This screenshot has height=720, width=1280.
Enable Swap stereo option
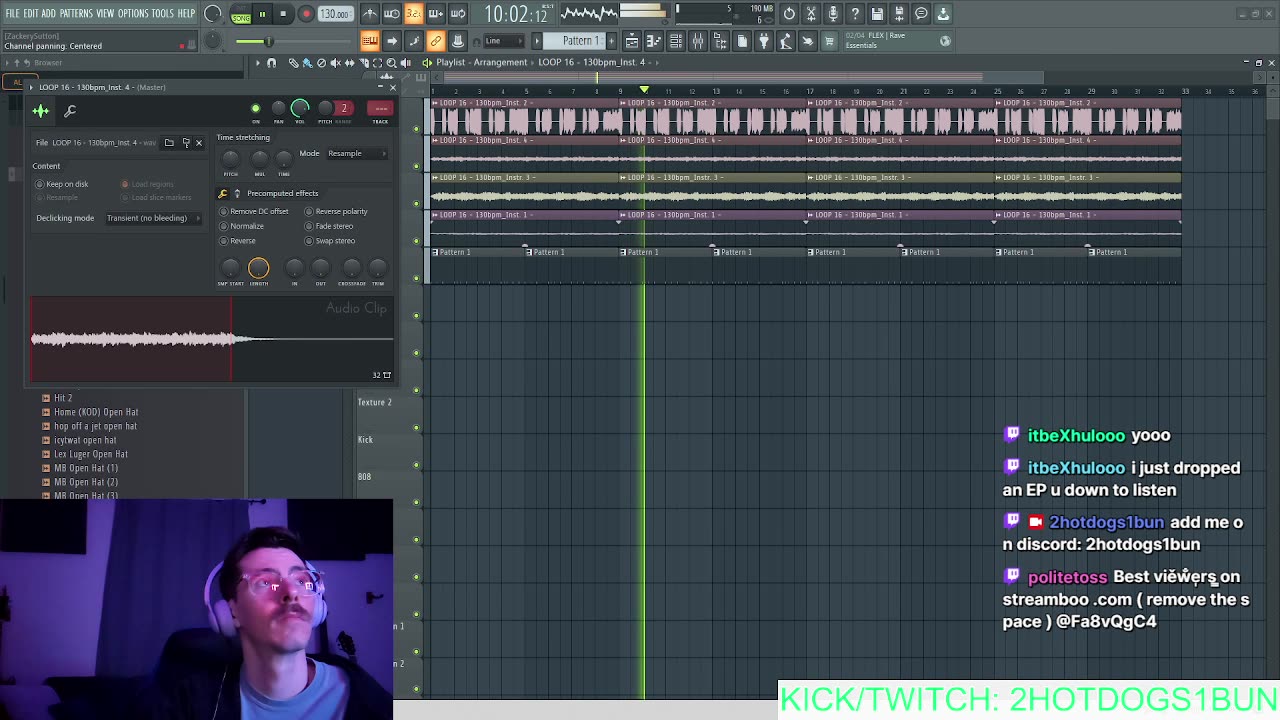(330, 241)
